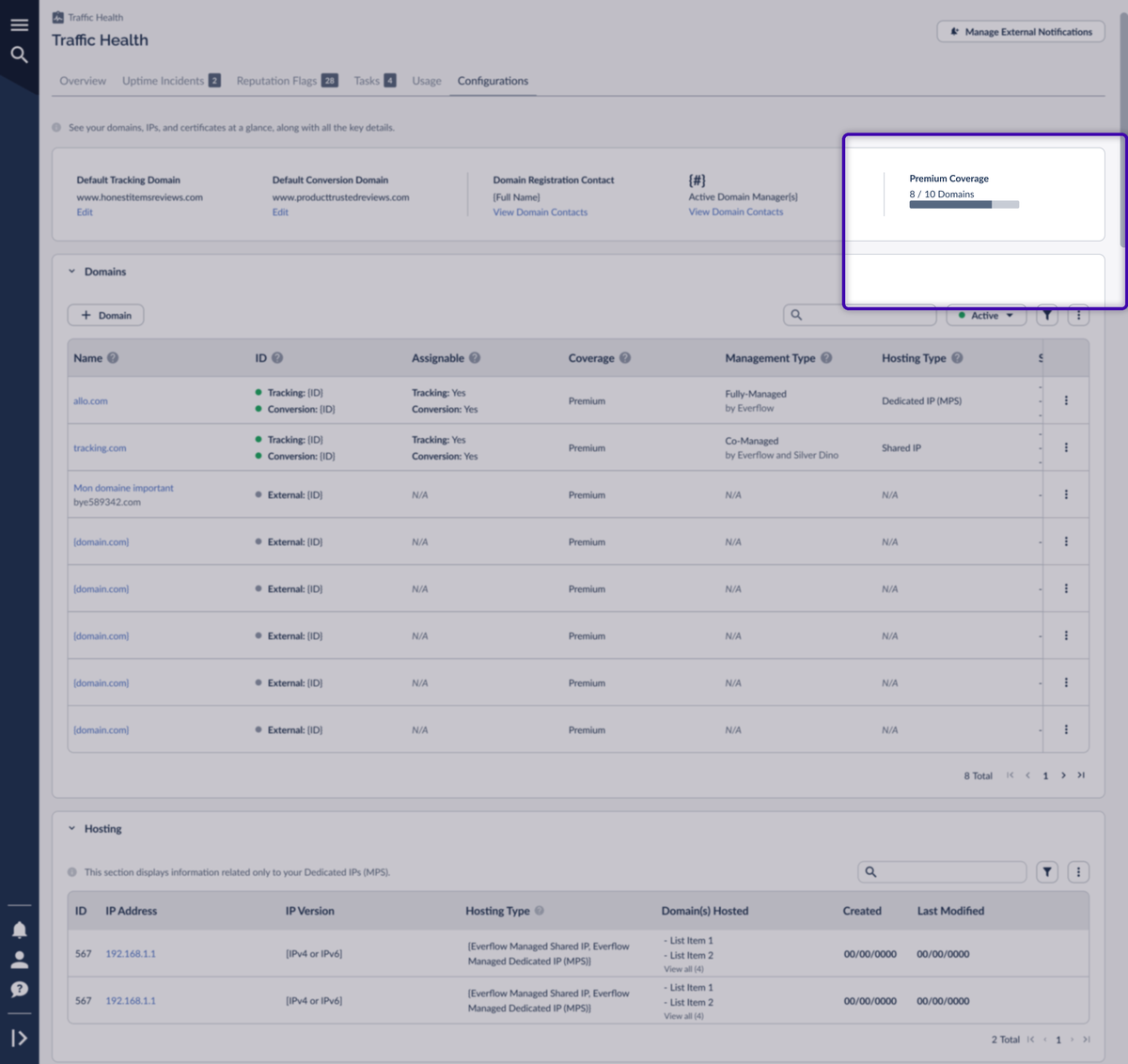Edit the Default Conversion Domain

tap(280, 212)
